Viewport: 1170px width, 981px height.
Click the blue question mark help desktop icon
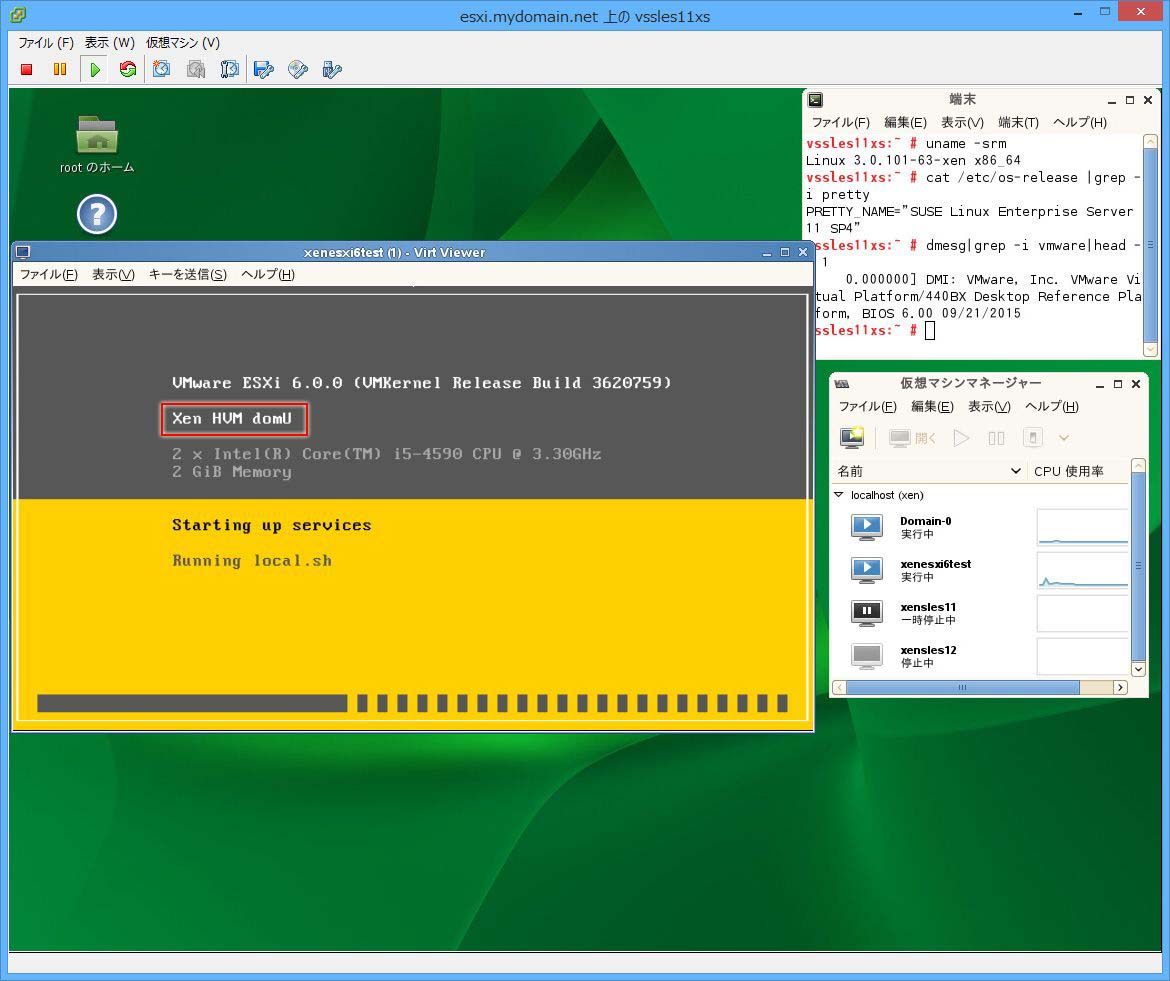(x=97, y=214)
